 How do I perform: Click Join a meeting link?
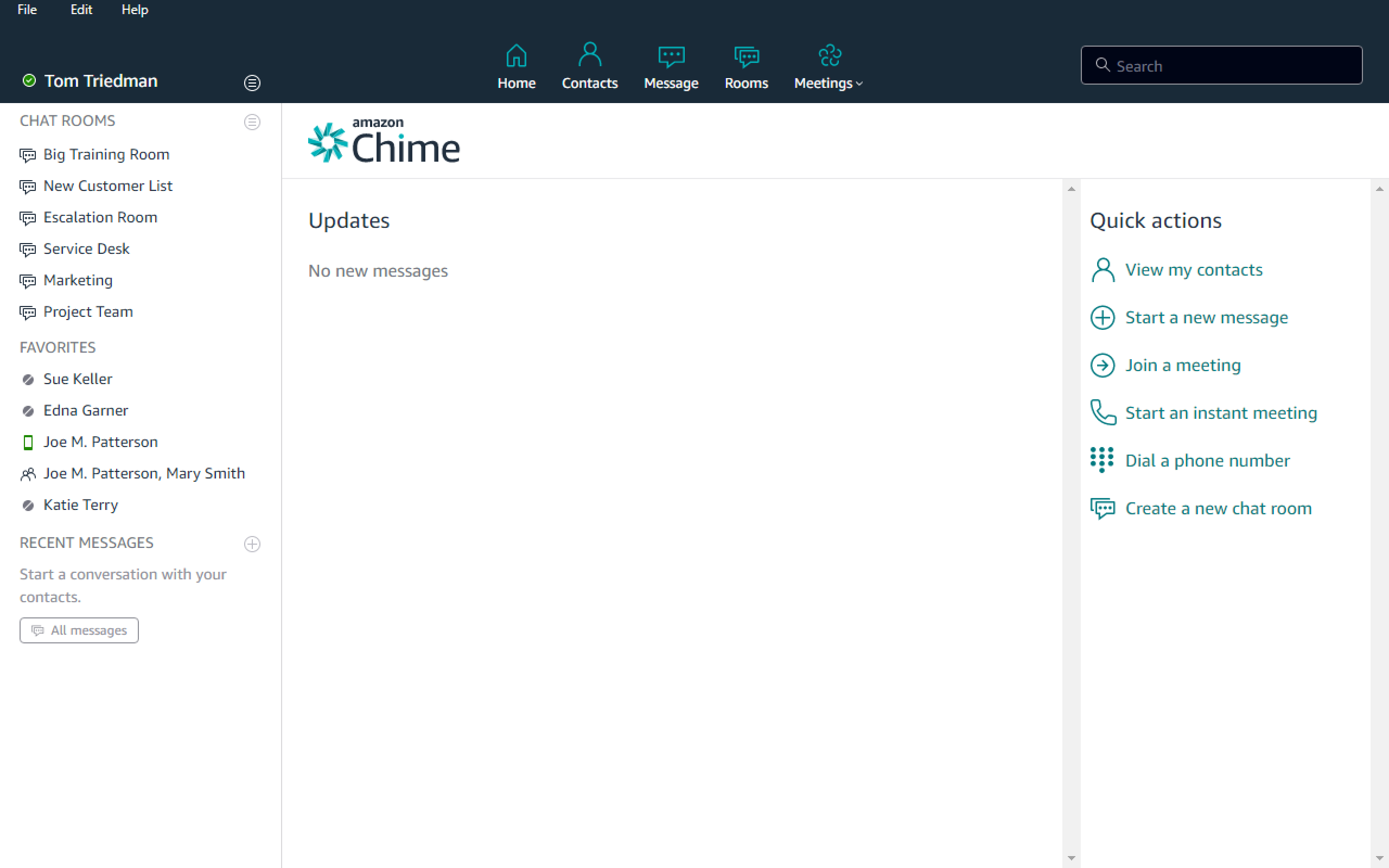pos(1183,365)
